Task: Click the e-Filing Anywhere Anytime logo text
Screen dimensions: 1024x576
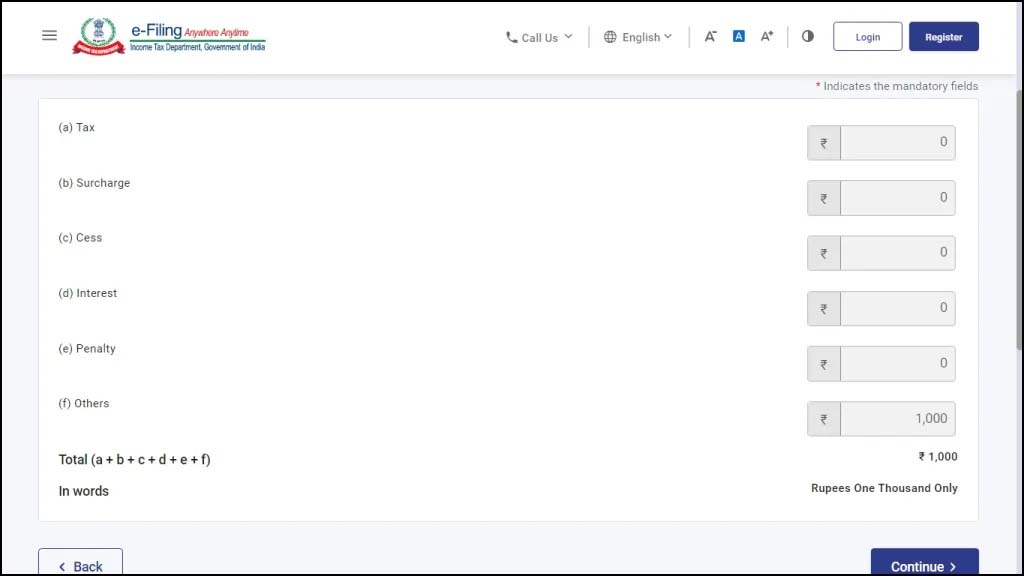Action: pos(198,37)
